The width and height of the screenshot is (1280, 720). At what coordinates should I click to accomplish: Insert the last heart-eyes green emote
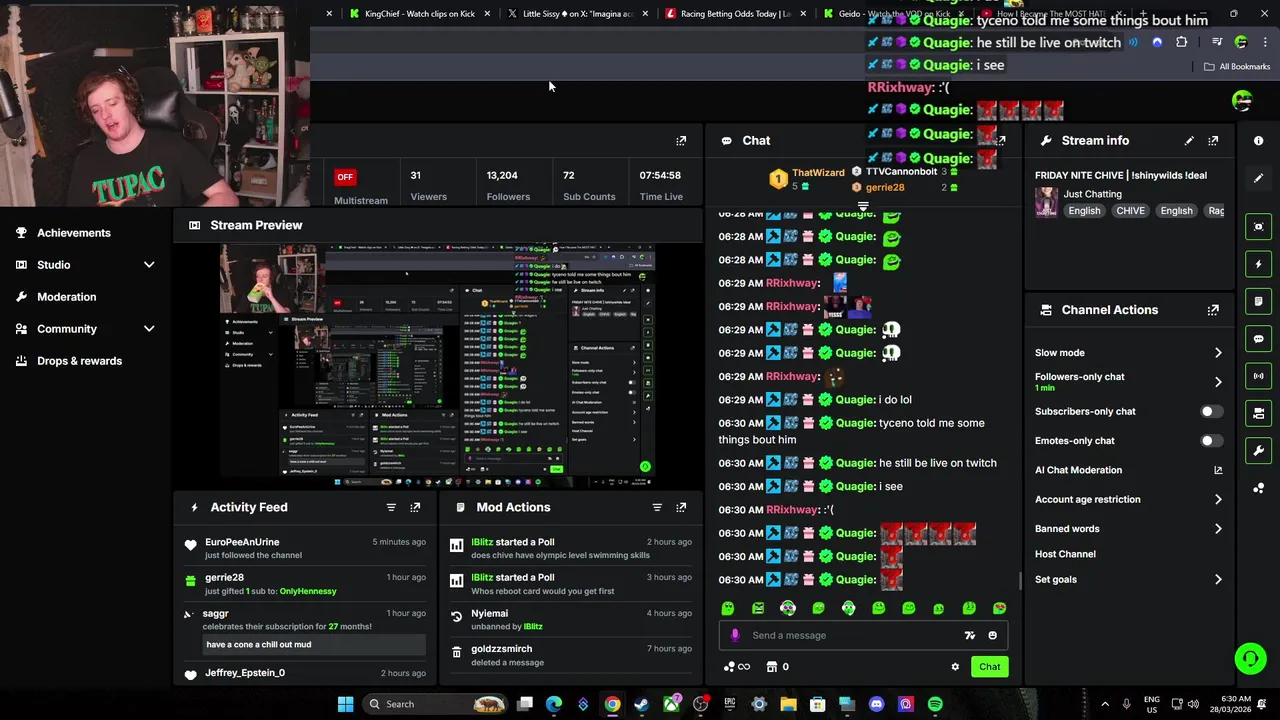(999, 608)
